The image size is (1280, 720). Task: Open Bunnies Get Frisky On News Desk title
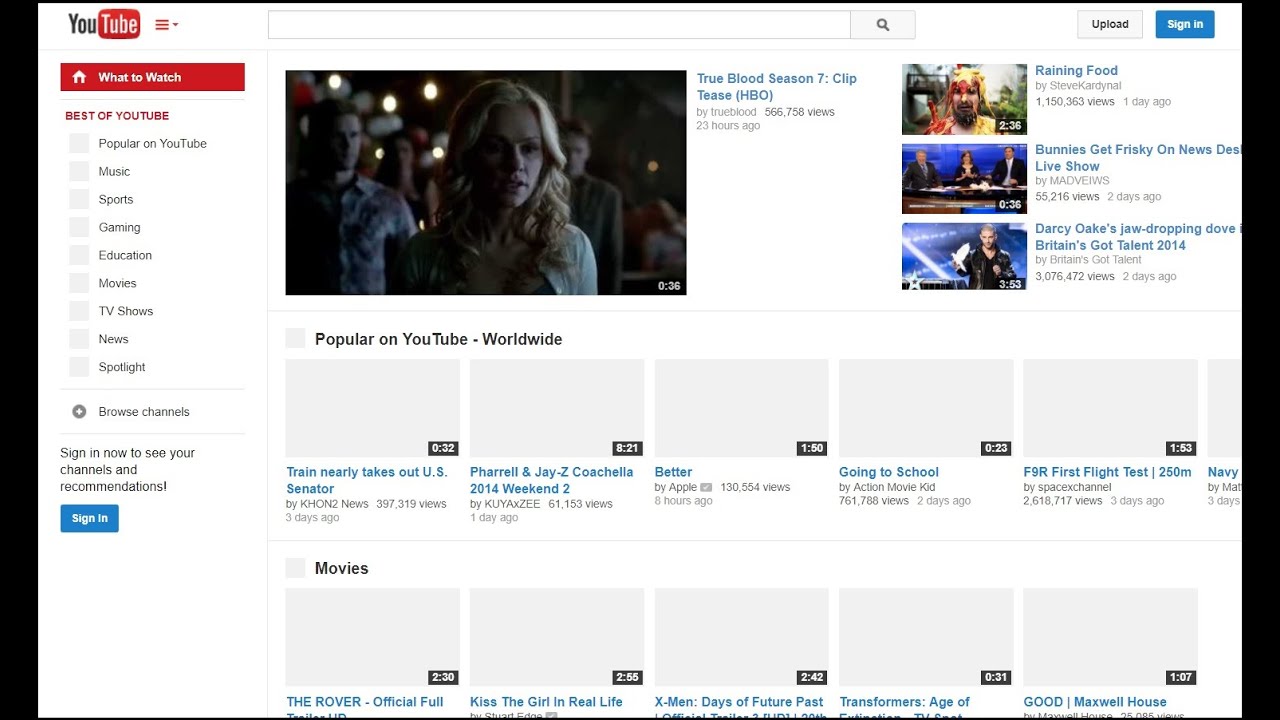(x=1138, y=158)
